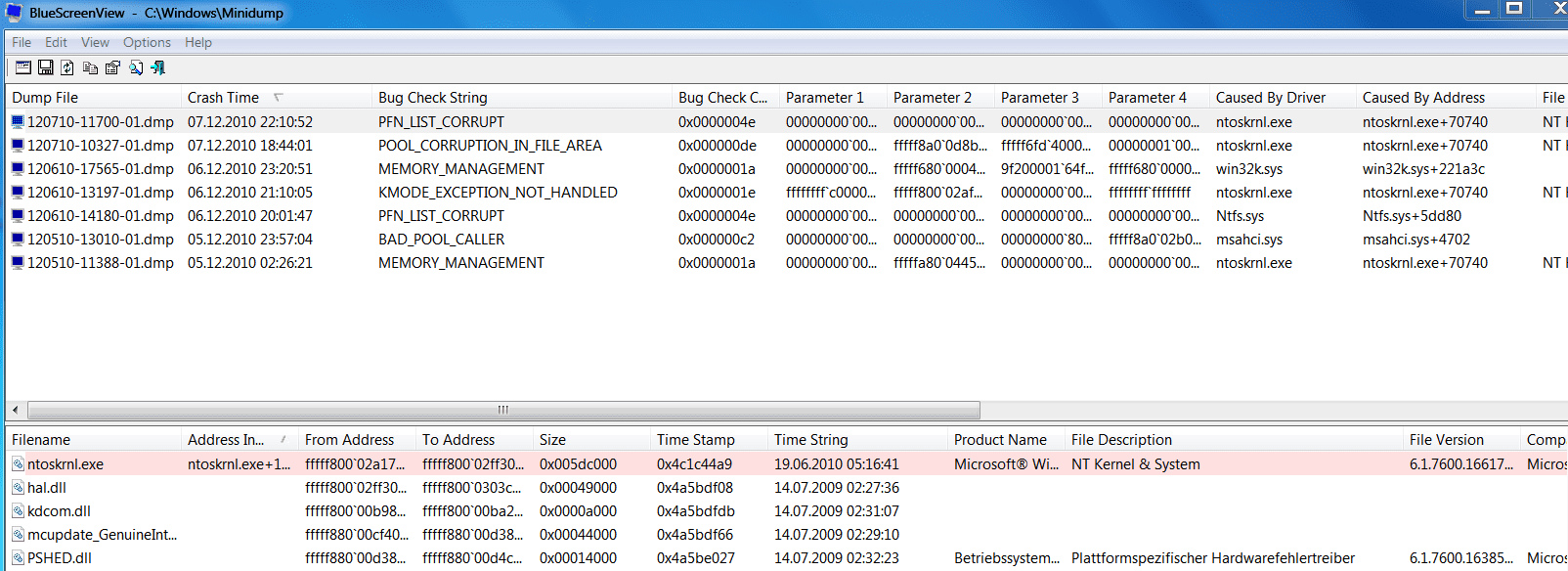The height and width of the screenshot is (571, 1568).
Task: Sort by Bug Check String column header
Action: tap(522, 98)
